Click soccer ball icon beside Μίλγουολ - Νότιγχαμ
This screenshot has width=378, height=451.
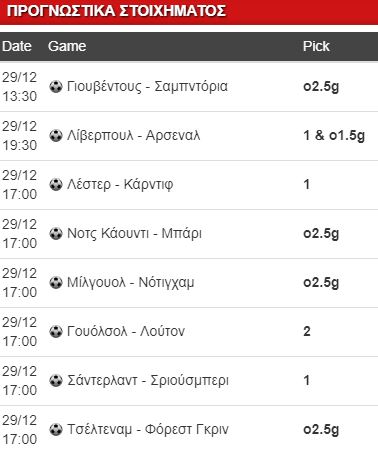click(56, 282)
